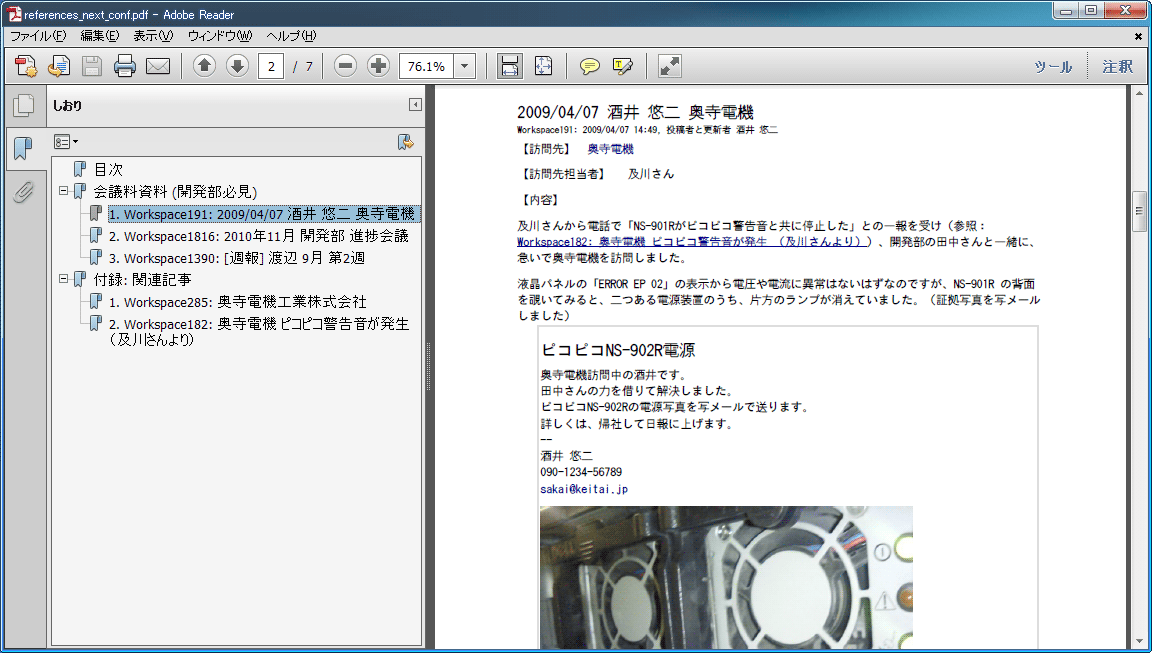Open the ツール pane
1152x653 pixels.
1053,67
